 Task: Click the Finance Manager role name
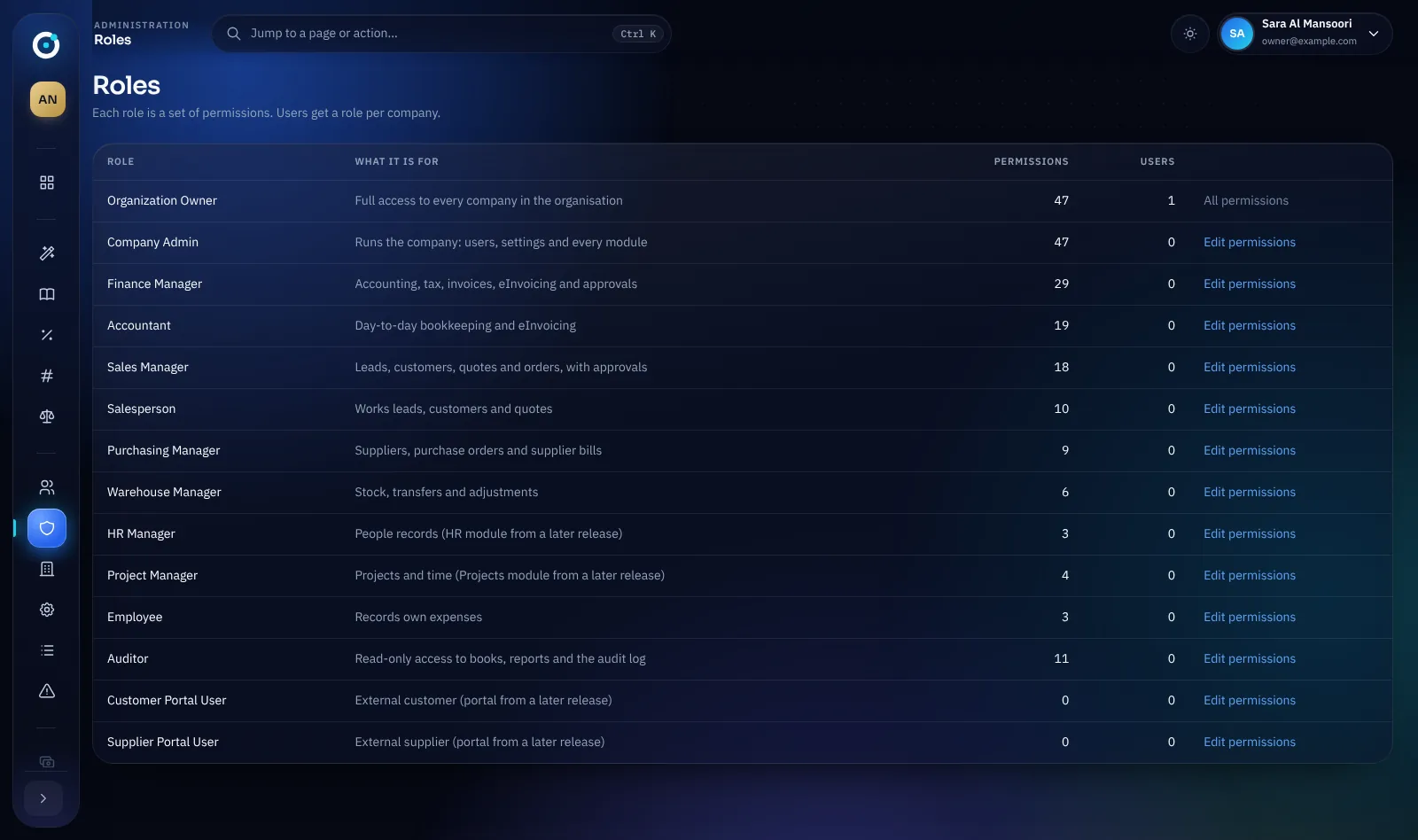pos(154,284)
